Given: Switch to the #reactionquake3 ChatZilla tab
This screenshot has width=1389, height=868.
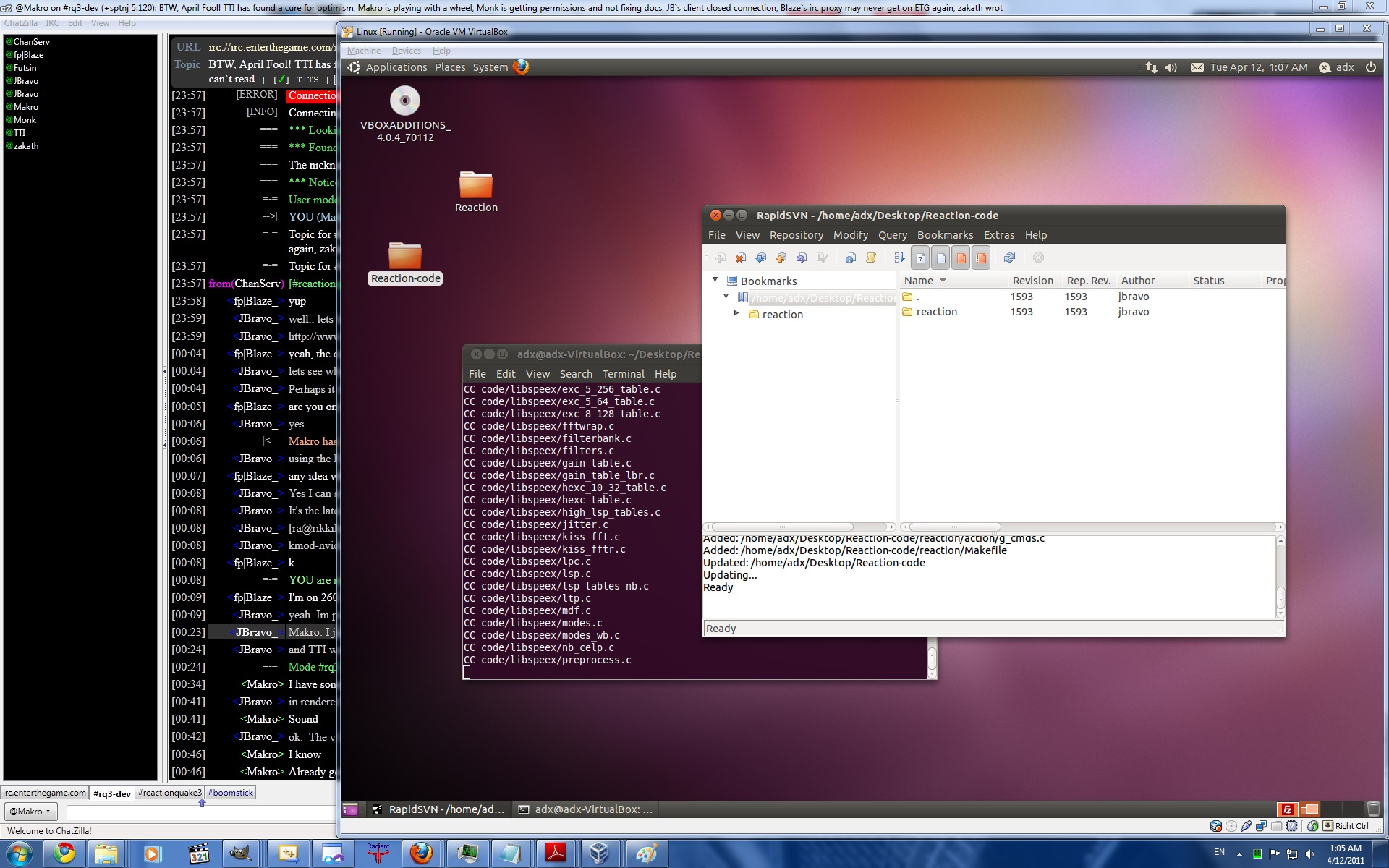Looking at the screenshot, I should [x=169, y=793].
